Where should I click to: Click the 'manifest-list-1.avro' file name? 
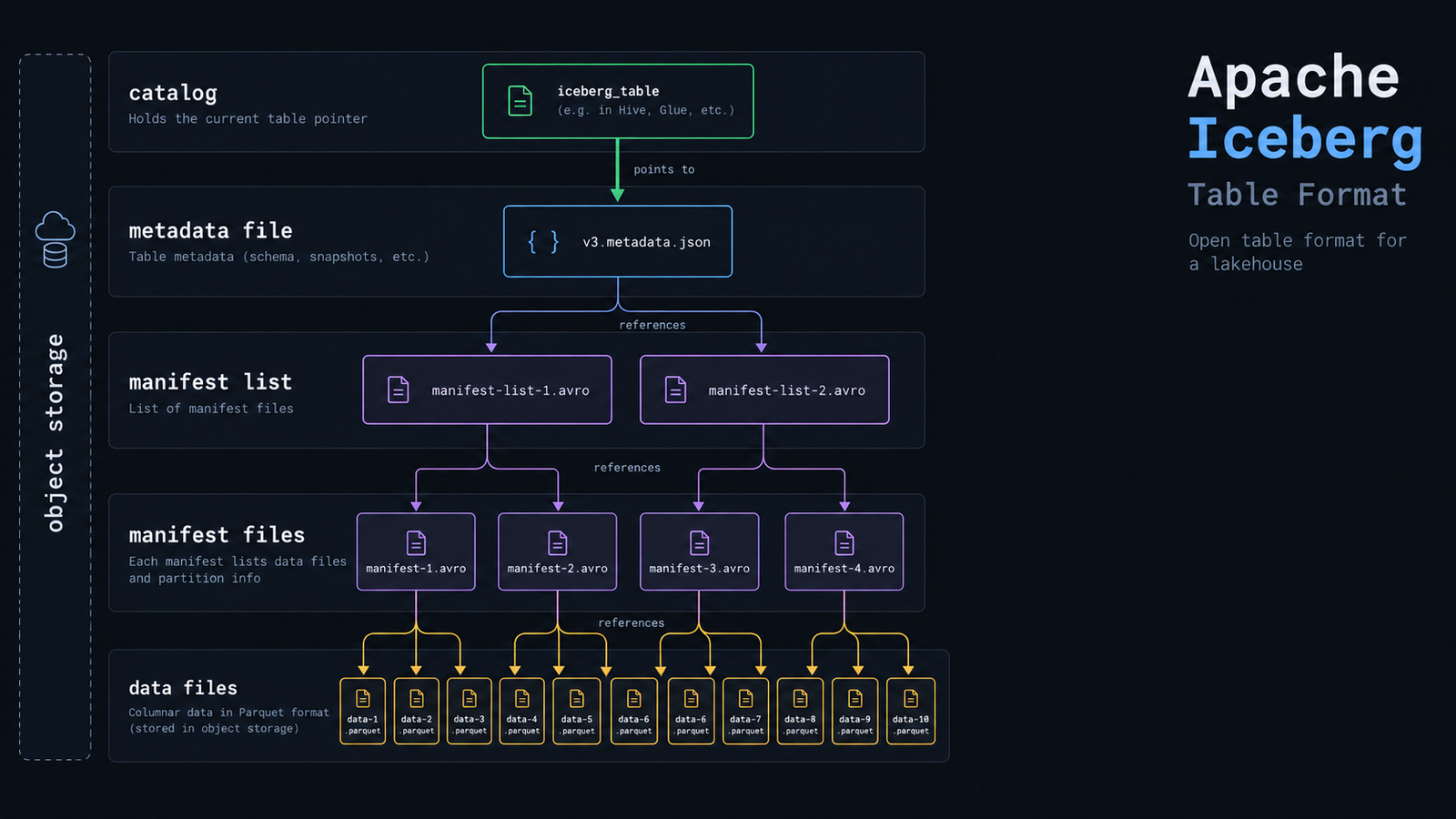(511, 390)
